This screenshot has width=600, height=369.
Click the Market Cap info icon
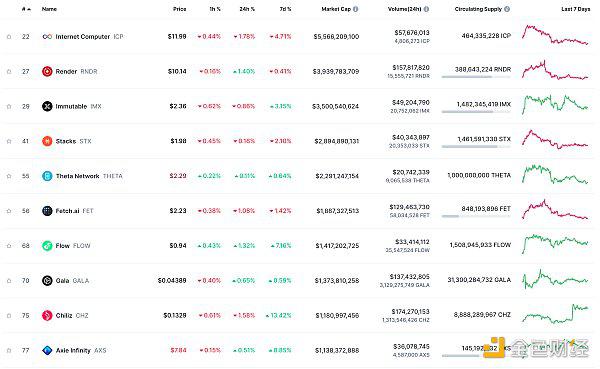click(x=355, y=9)
